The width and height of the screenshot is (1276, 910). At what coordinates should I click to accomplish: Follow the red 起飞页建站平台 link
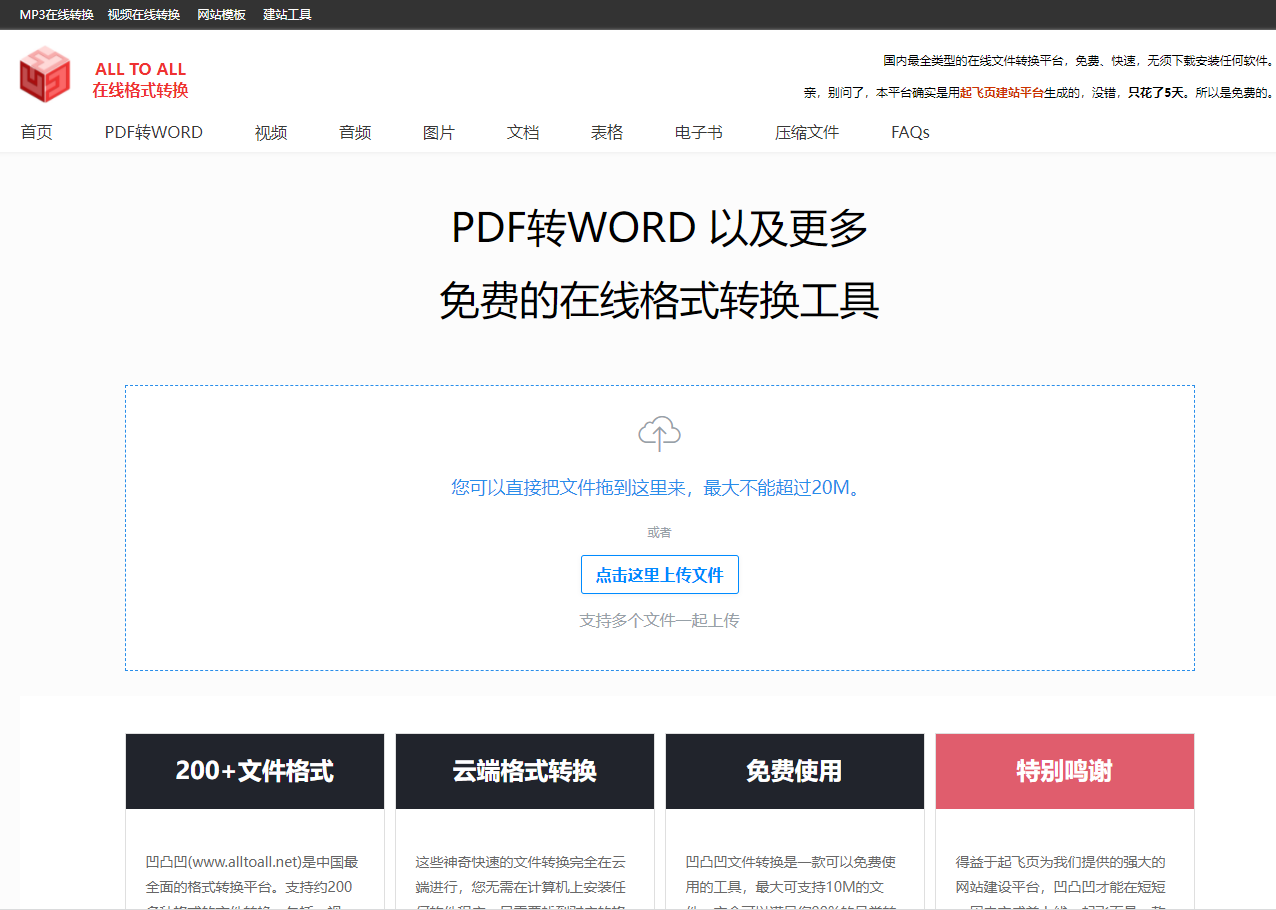[x=1002, y=93]
